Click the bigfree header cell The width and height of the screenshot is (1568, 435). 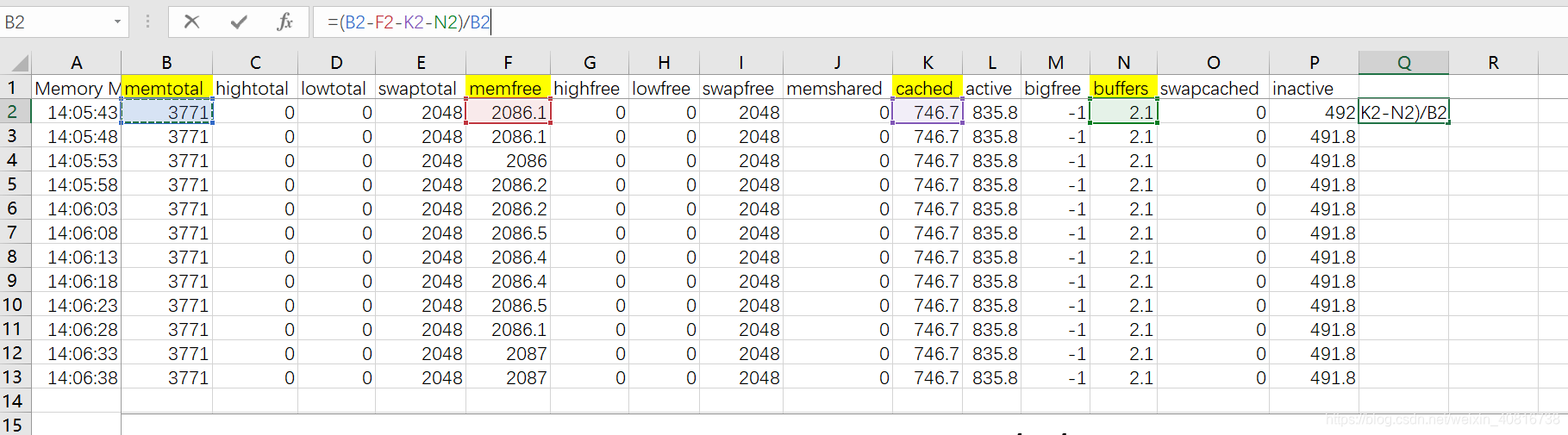click(x=1056, y=88)
